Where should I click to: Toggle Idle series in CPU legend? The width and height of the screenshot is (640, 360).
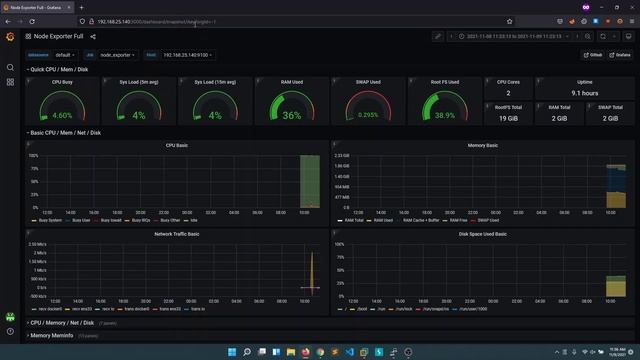point(191,220)
